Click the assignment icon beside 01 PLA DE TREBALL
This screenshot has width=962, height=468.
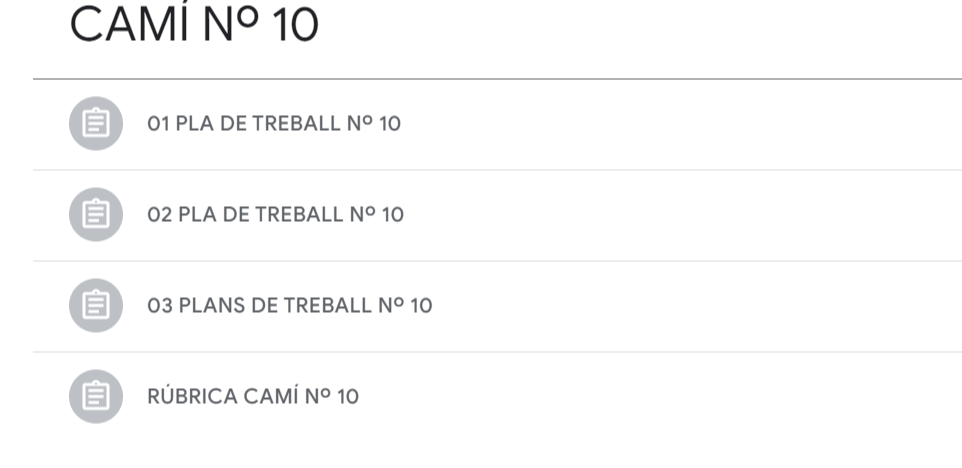click(x=96, y=124)
